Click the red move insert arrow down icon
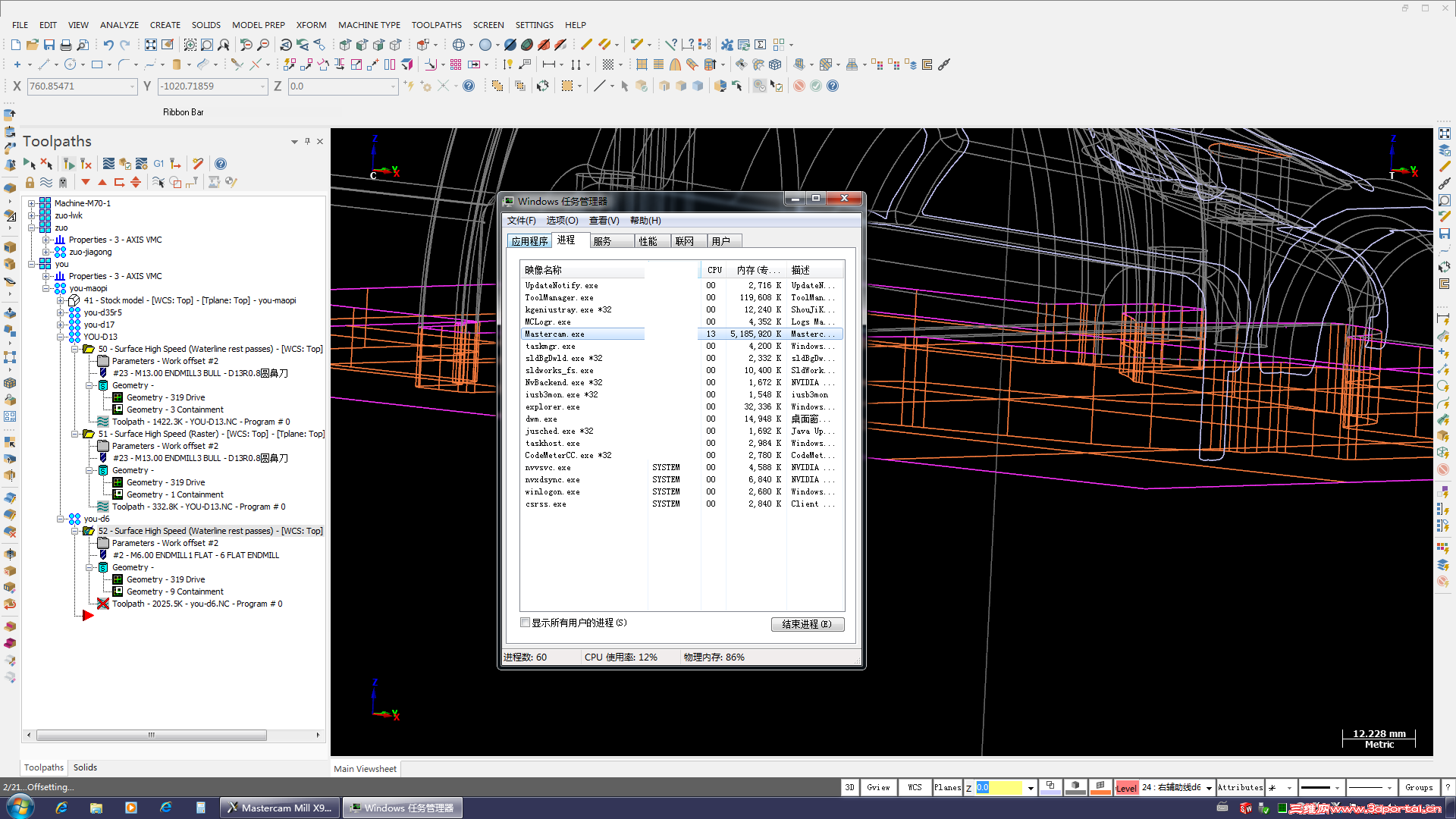The height and width of the screenshot is (819, 1456). coord(86,182)
